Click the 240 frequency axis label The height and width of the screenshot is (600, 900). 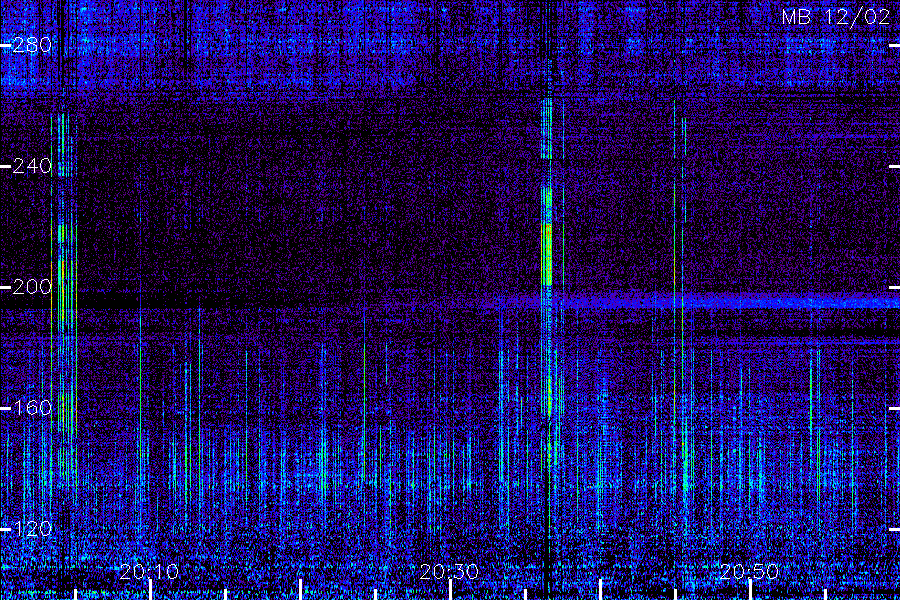pyautogui.click(x=32, y=167)
